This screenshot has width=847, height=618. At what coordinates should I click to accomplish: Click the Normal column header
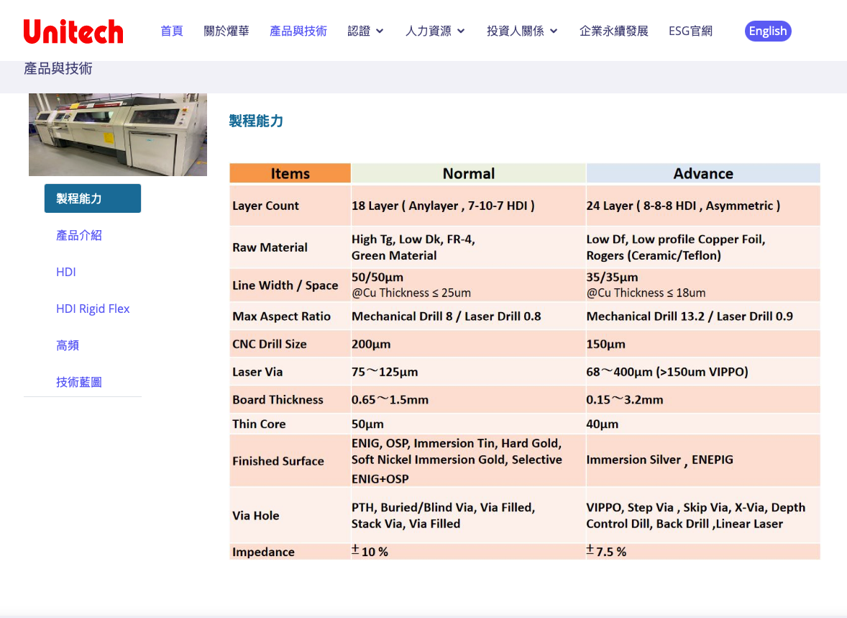[x=468, y=173]
